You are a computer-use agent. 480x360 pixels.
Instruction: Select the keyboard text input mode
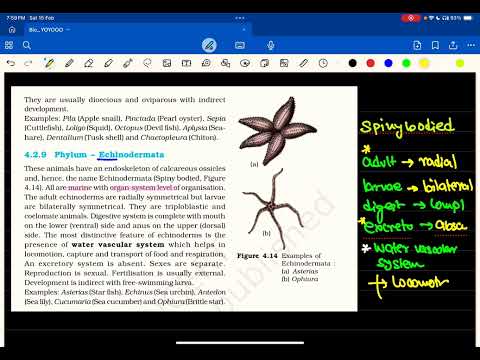click(240, 45)
